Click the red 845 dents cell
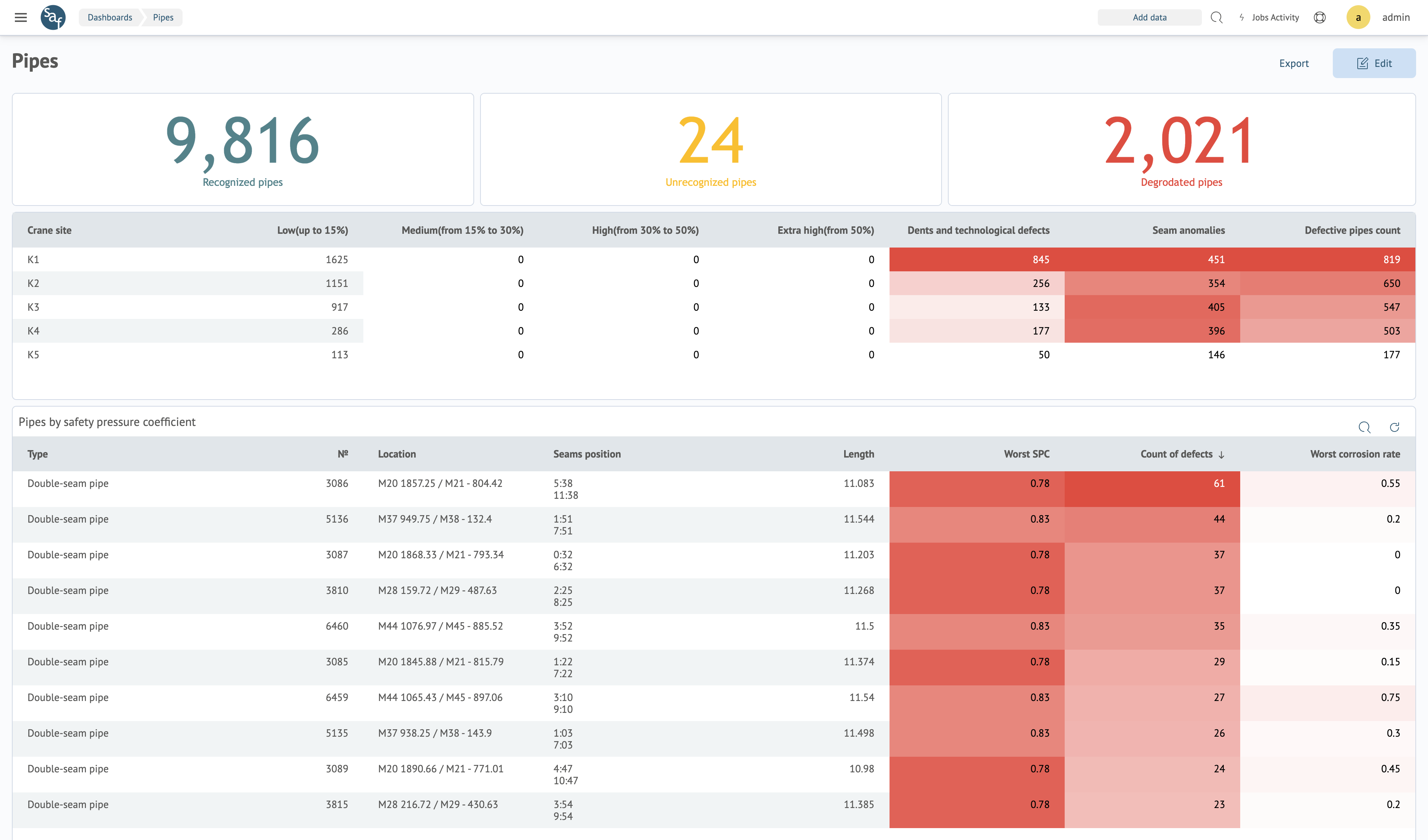The width and height of the screenshot is (1428, 840). click(977, 259)
